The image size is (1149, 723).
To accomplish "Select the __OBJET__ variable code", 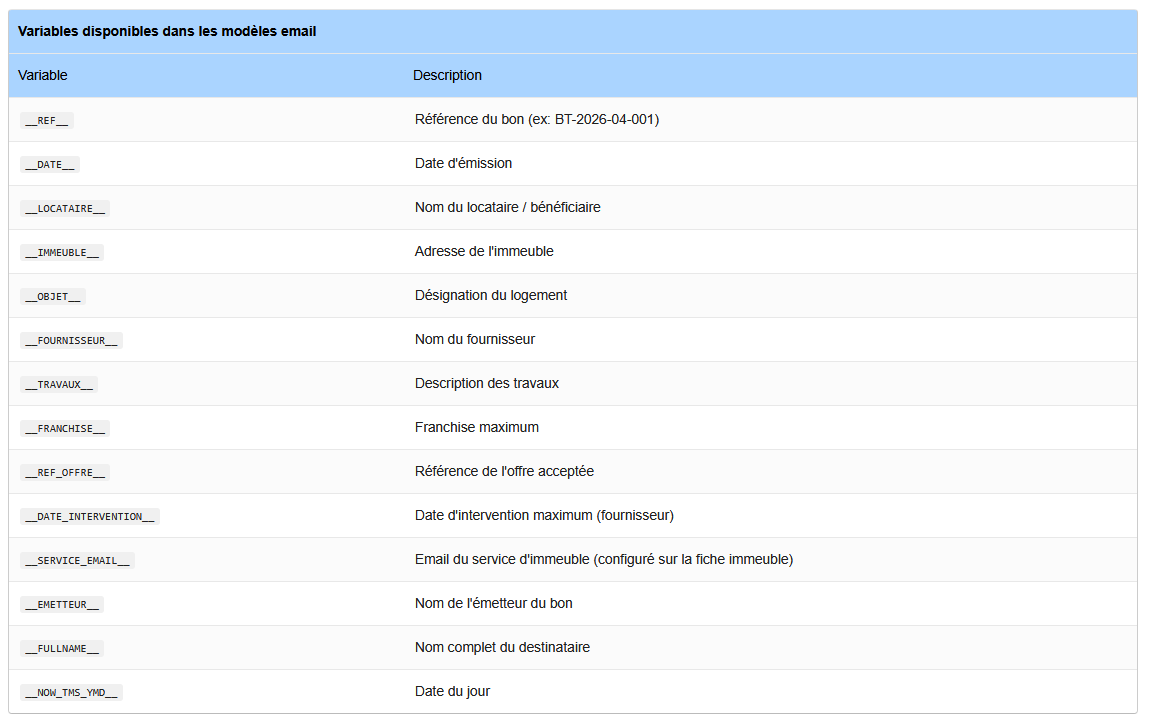I will point(53,296).
